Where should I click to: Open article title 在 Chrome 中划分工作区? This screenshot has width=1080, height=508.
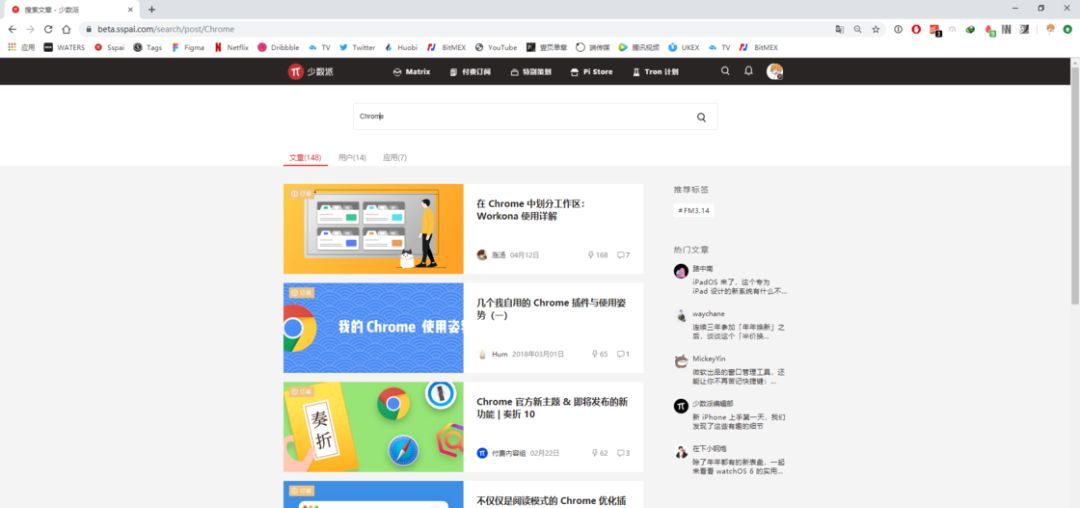[530, 210]
